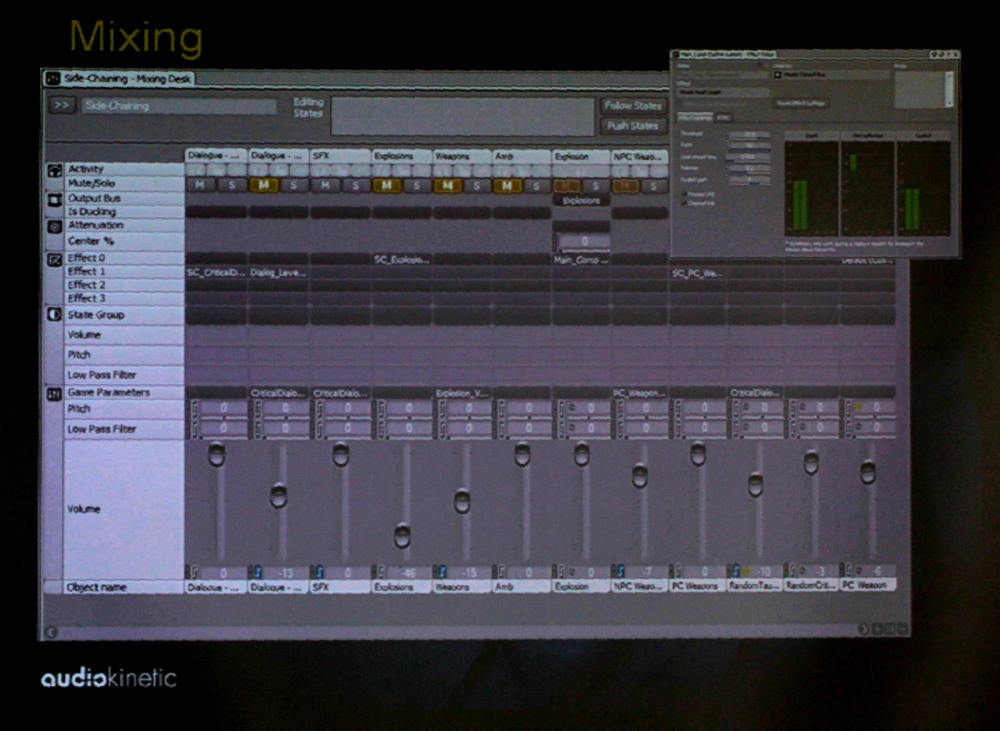Click the Game Parameters section icon
The height and width of the screenshot is (731, 1000).
(53, 393)
